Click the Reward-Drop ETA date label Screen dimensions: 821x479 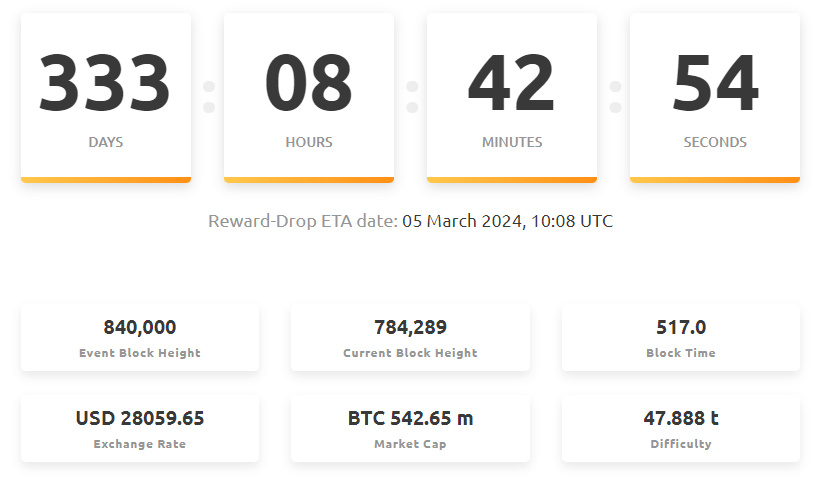point(302,221)
